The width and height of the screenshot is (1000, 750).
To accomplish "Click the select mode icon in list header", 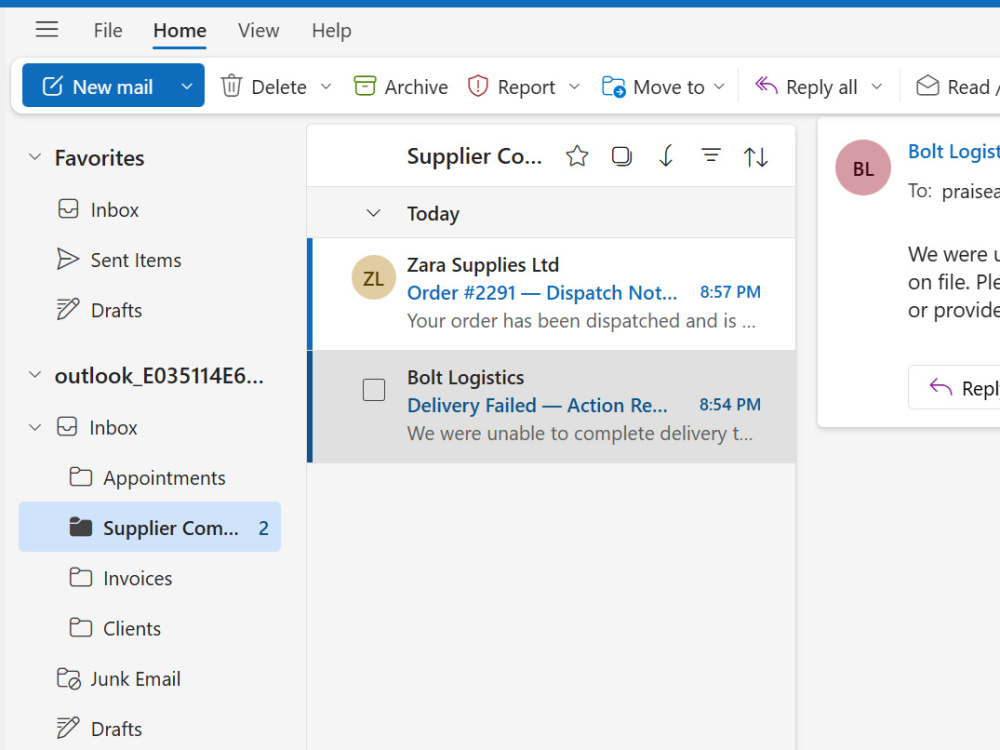I will coord(622,156).
